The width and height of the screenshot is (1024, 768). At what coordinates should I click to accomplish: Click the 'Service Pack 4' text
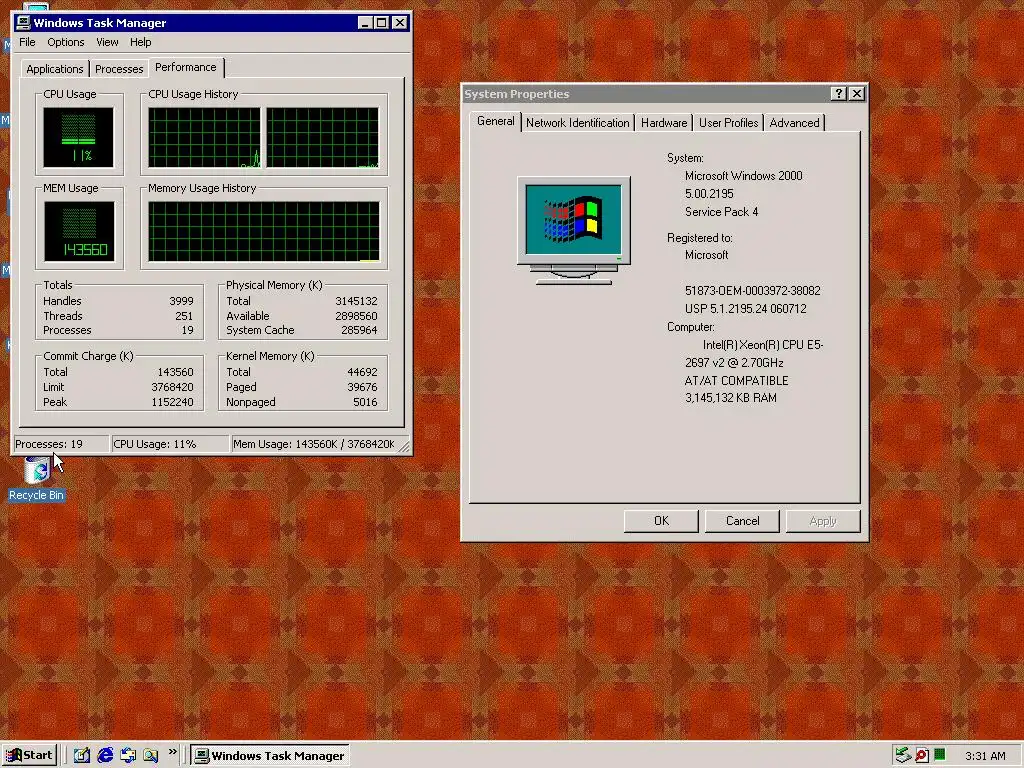(x=722, y=212)
